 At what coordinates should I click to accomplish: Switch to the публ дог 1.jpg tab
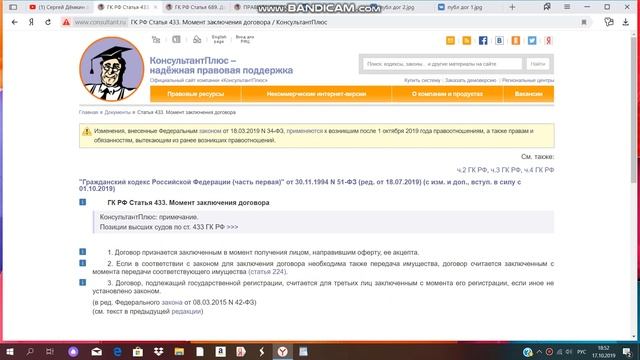click(460, 7)
